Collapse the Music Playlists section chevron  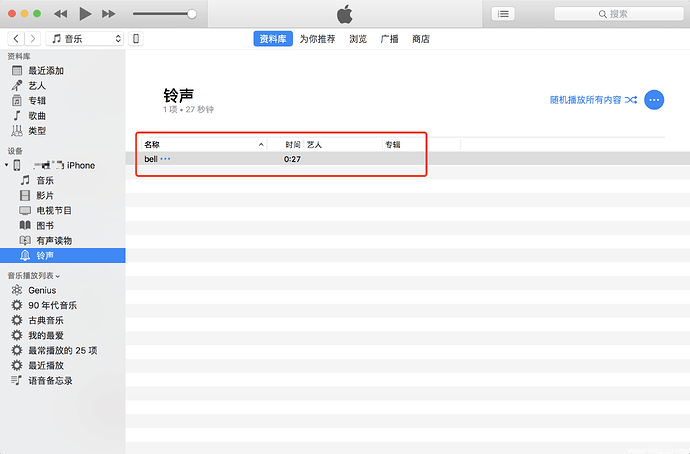58,276
